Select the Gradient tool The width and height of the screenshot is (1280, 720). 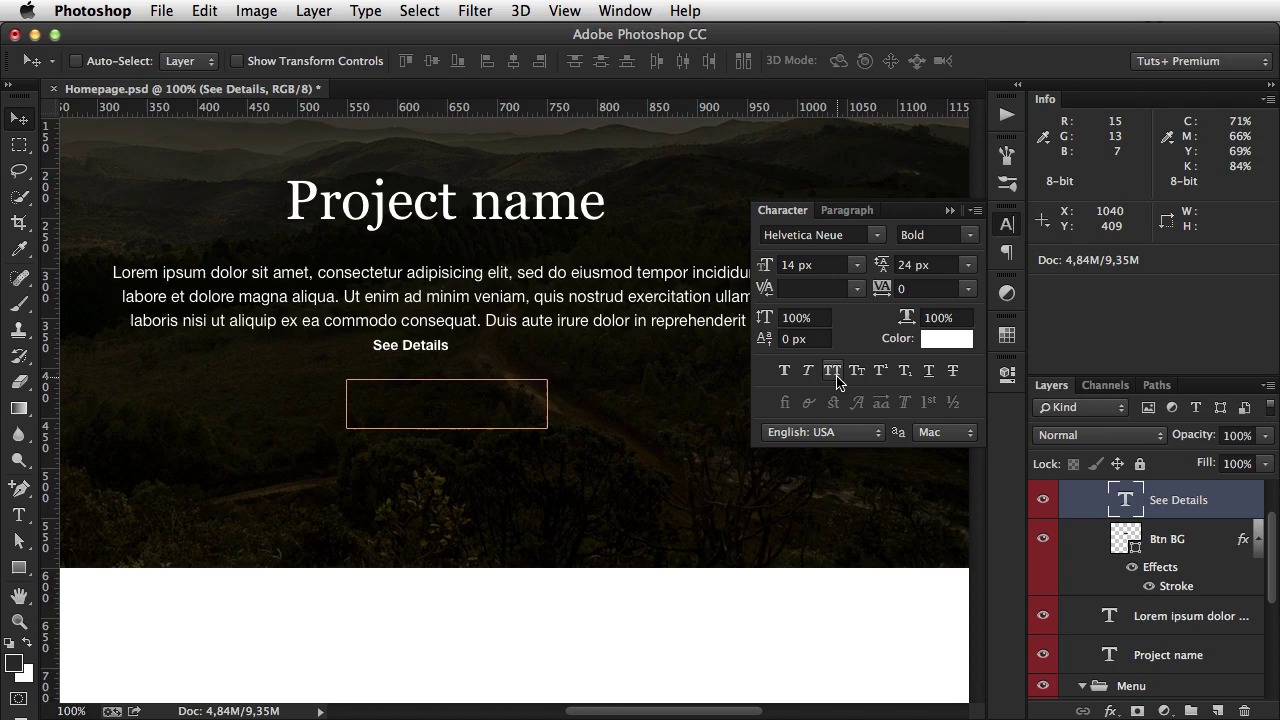coord(19,408)
